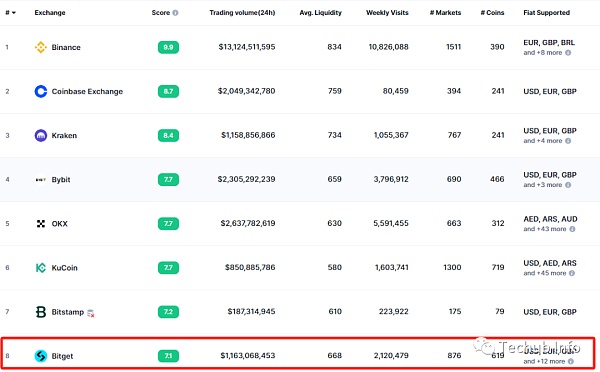Viewport: 600px width, 372px height.
Task: Click the Bybit logo icon
Action: coord(41,179)
